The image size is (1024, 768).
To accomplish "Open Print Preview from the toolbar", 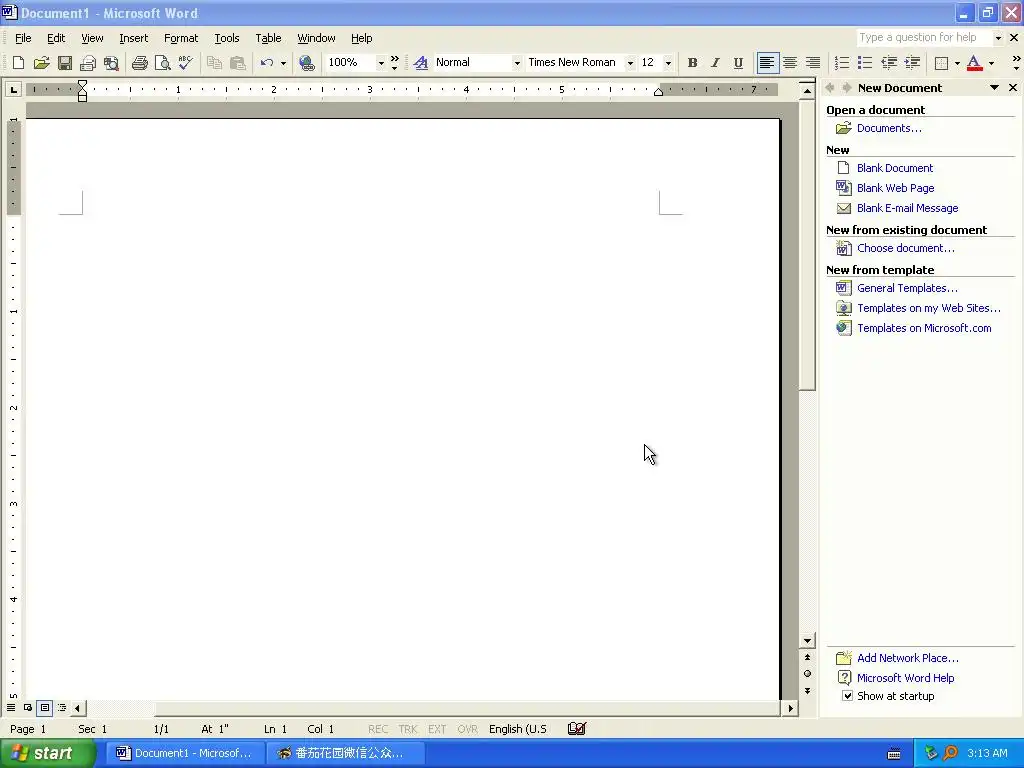I will [162, 63].
